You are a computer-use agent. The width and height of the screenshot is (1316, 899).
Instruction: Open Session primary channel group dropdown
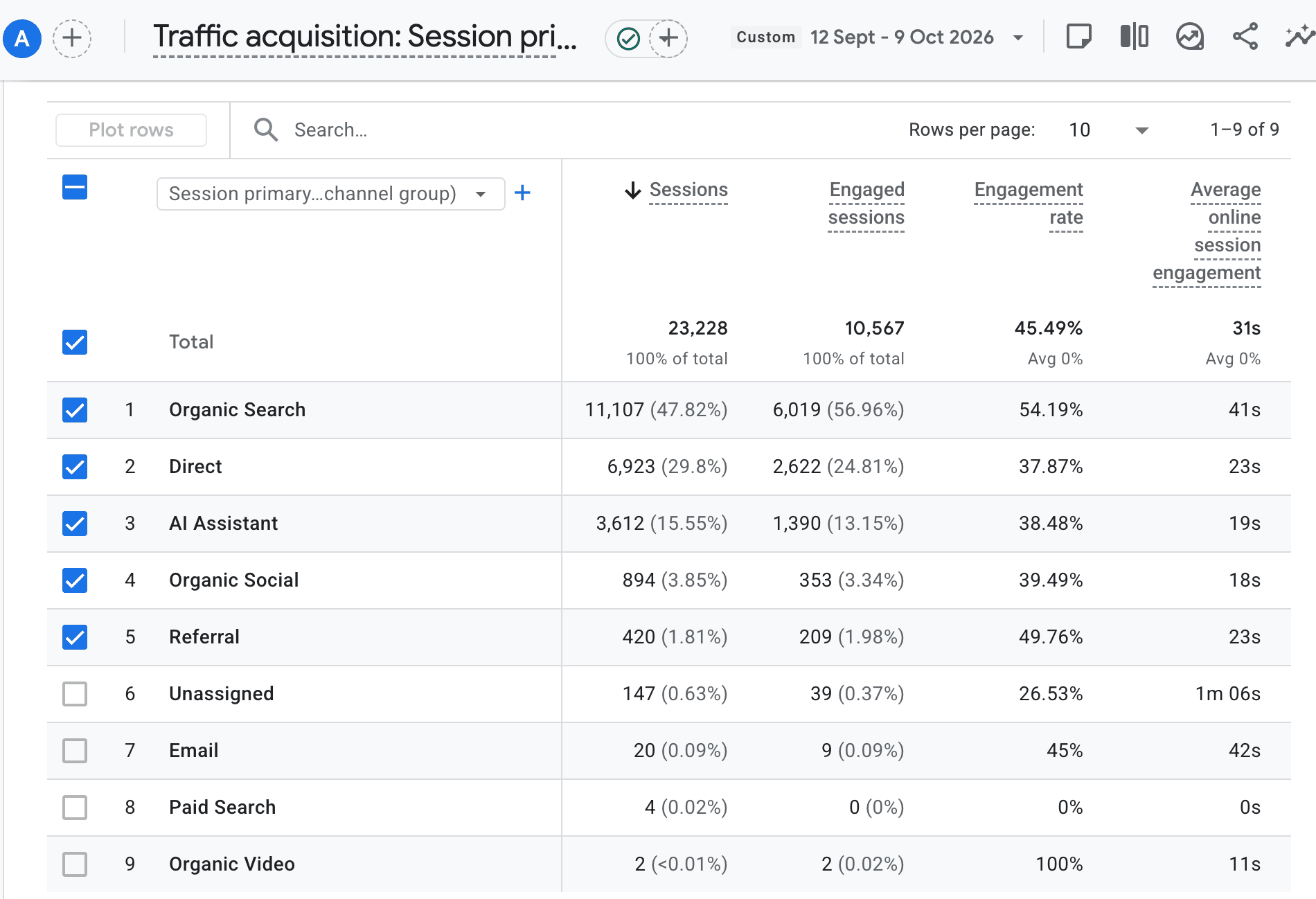(330, 194)
